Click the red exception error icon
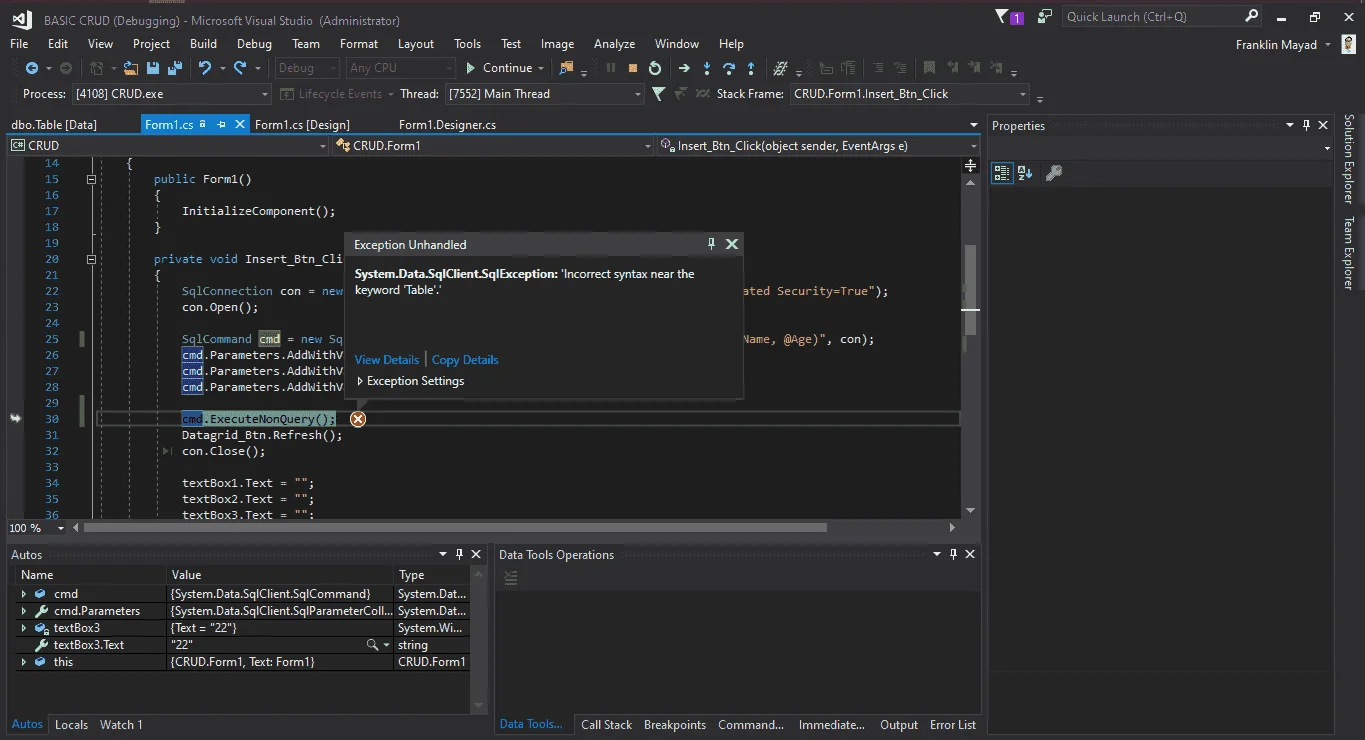Screen dimensions: 1365x740 coord(358,419)
